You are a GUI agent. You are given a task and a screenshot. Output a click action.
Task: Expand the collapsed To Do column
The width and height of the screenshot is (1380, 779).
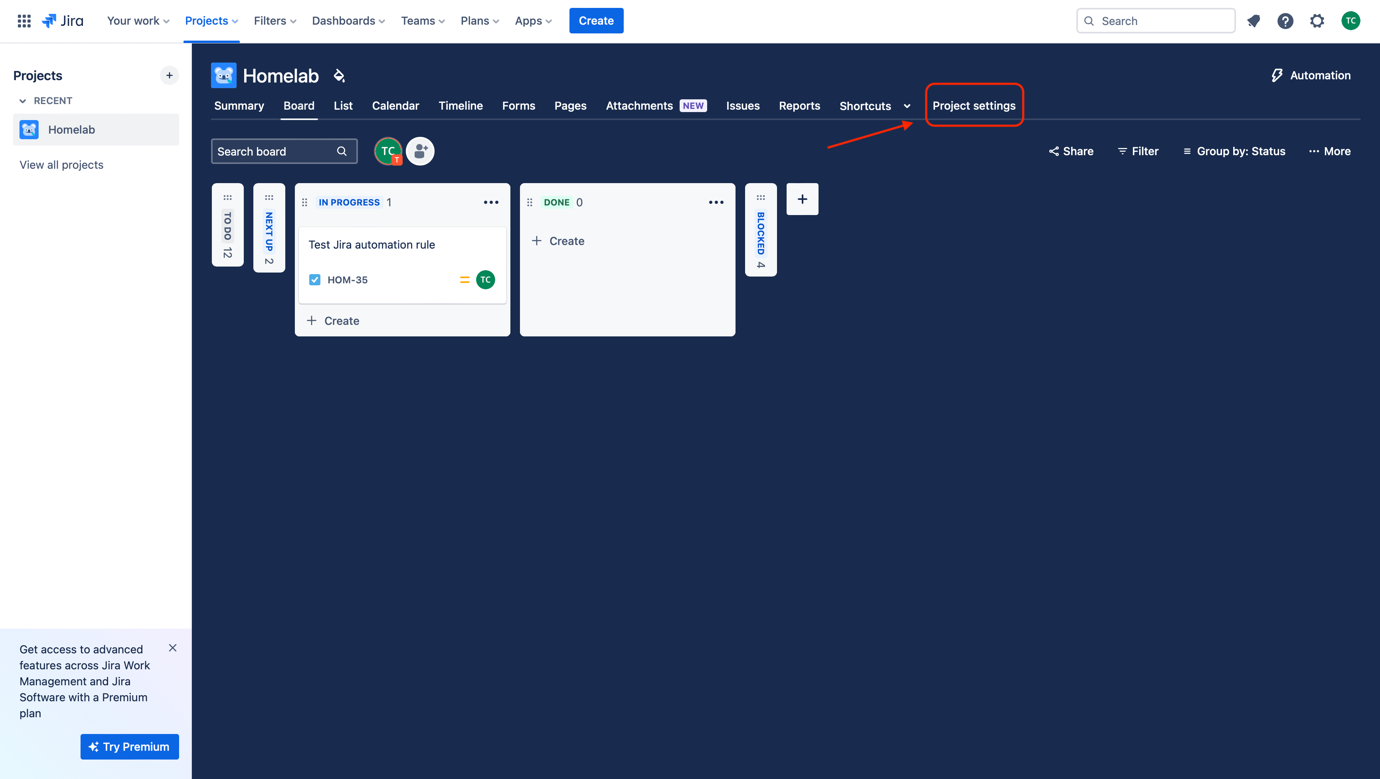tap(228, 225)
